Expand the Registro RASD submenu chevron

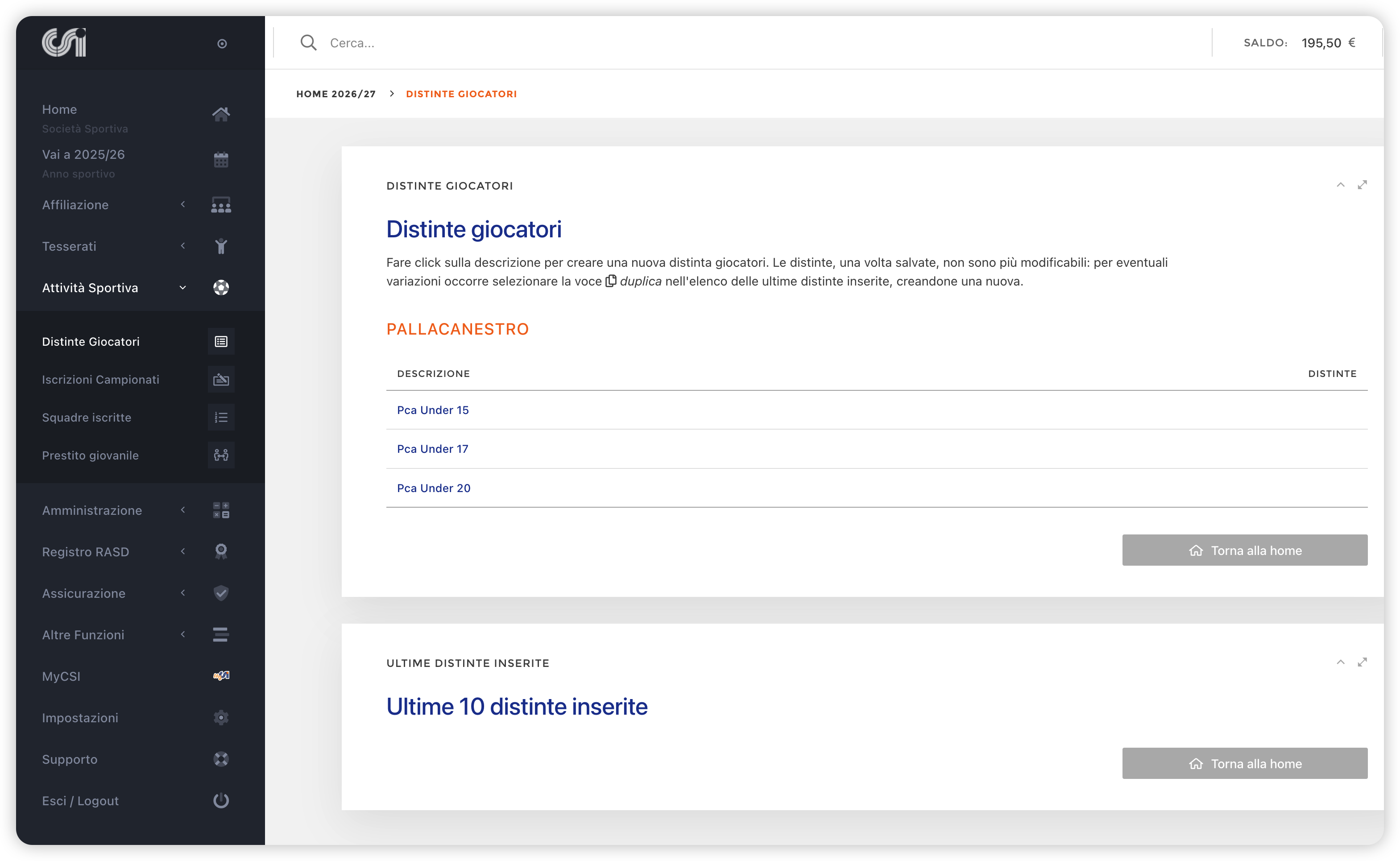click(x=183, y=551)
